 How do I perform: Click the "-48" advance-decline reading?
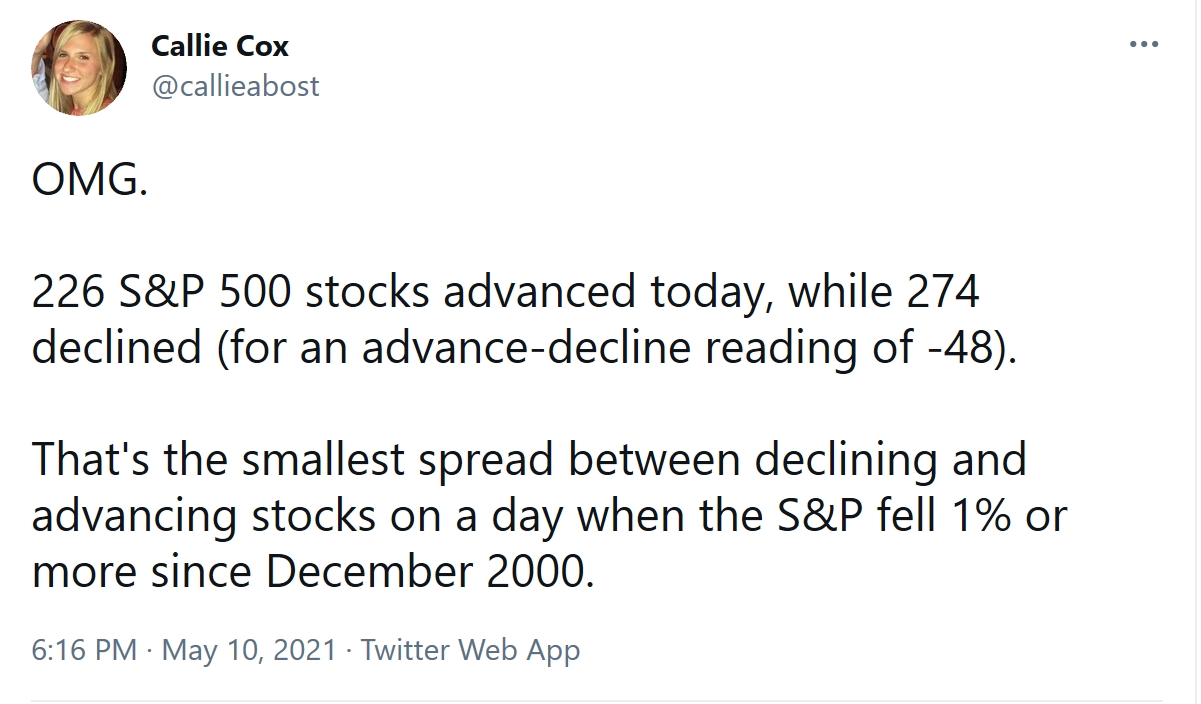pos(956,348)
